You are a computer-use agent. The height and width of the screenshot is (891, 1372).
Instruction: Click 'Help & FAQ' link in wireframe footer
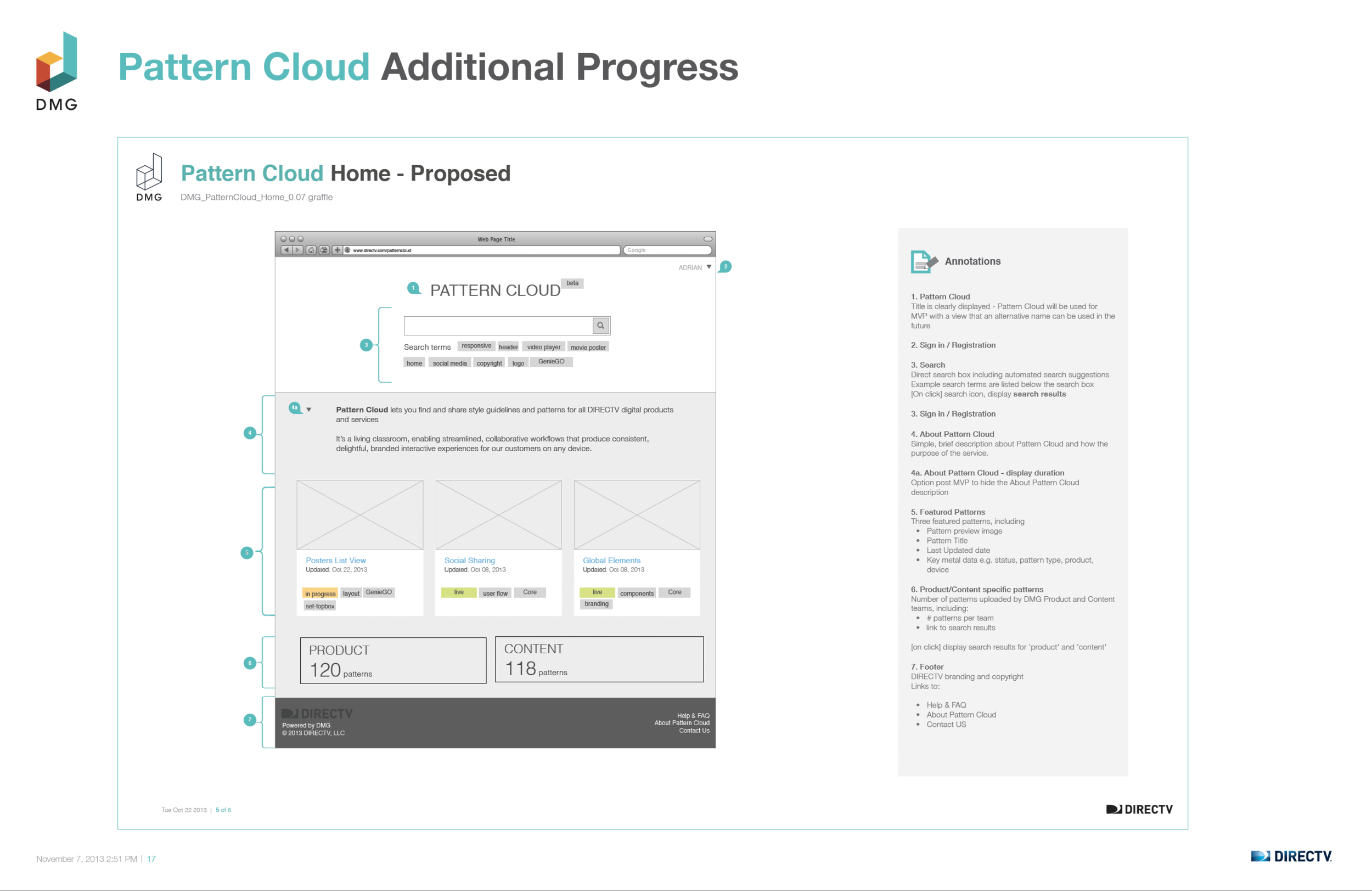click(x=694, y=716)
